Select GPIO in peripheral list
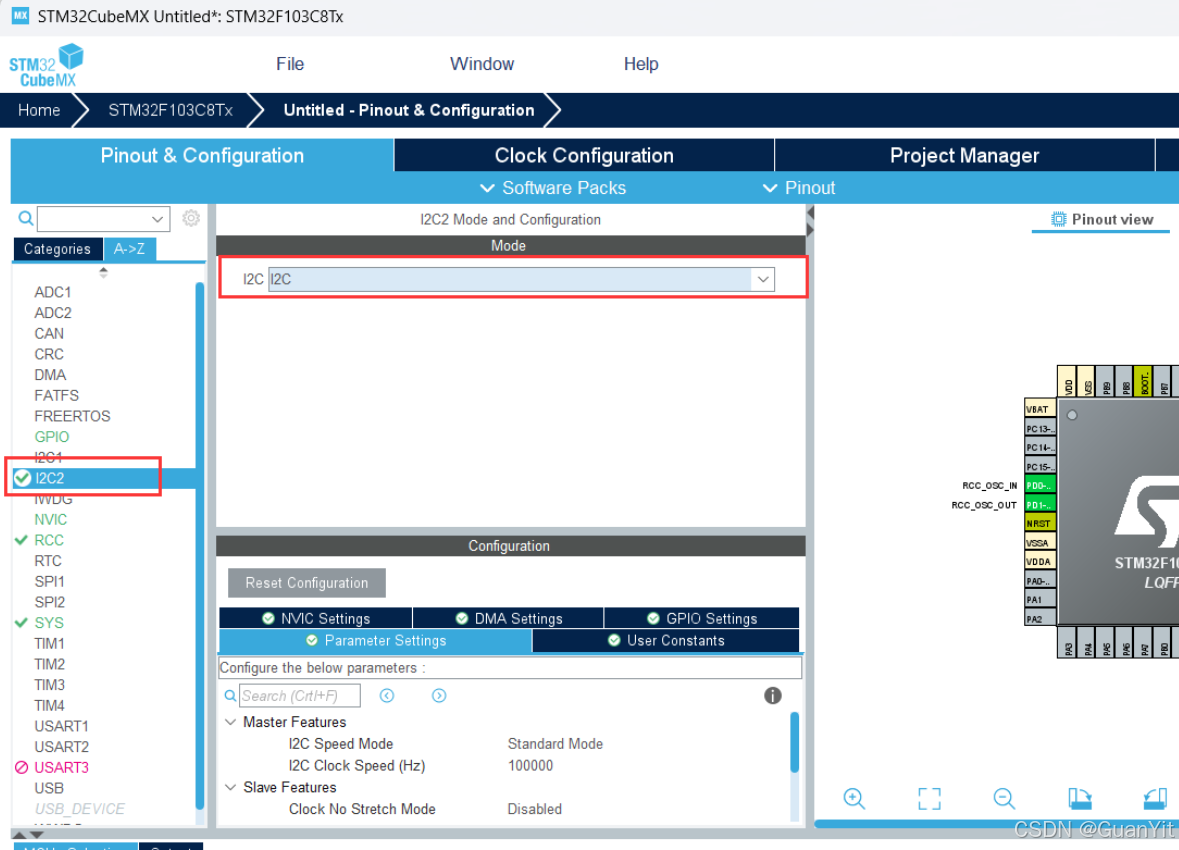The image size is (1179, 850). click(x=52, y=437)
